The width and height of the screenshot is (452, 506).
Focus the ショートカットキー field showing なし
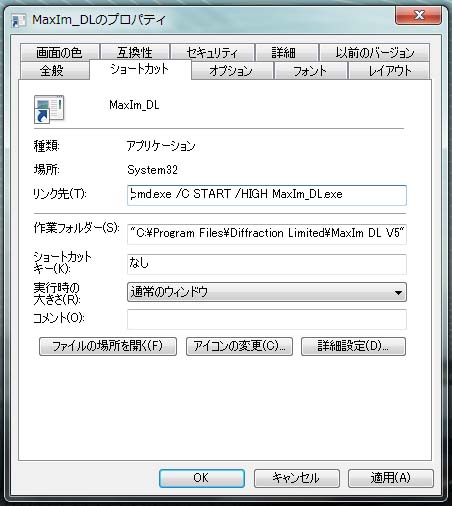[x=267, y=264]
